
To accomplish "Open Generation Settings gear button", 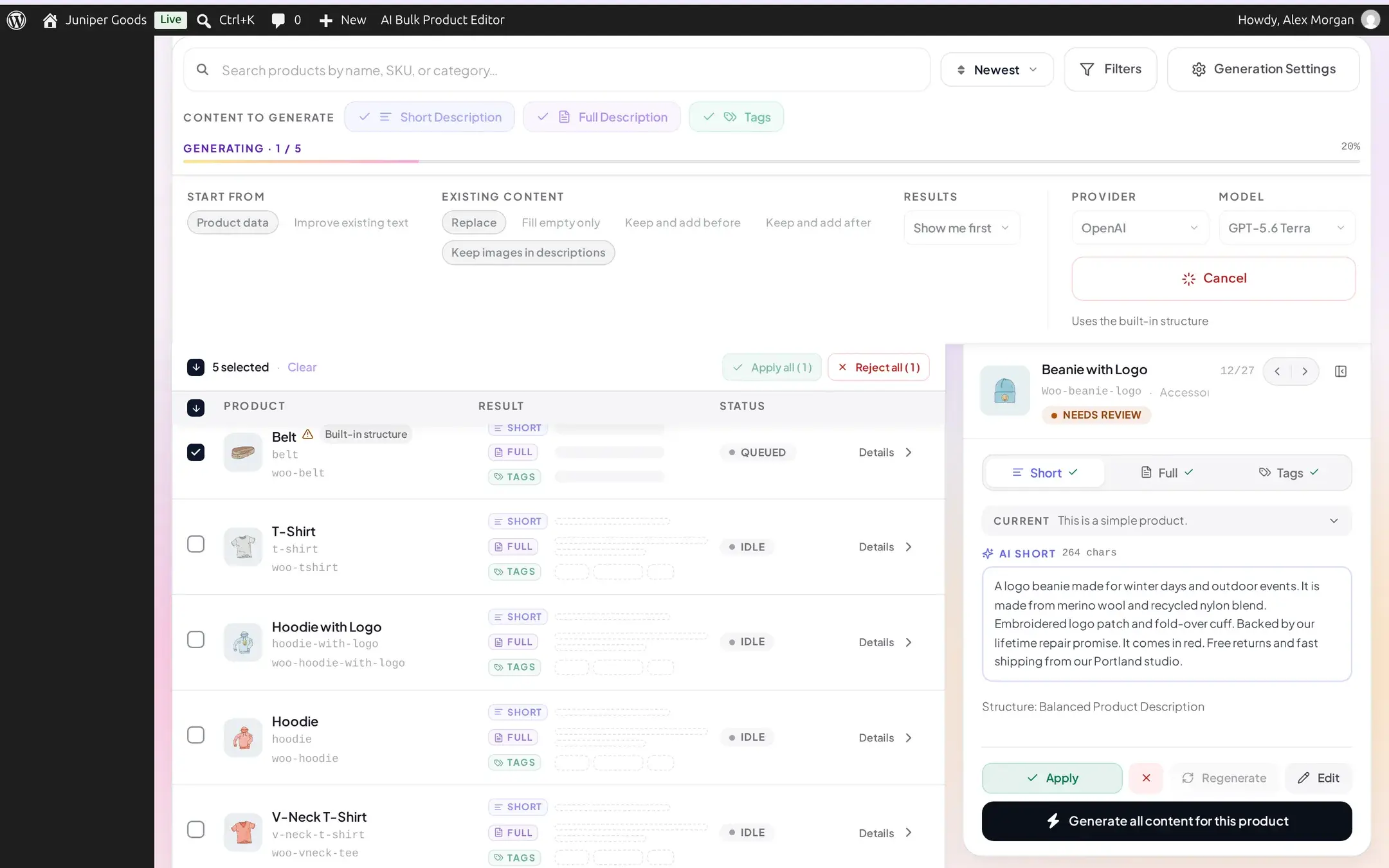I will point(1263,69).
